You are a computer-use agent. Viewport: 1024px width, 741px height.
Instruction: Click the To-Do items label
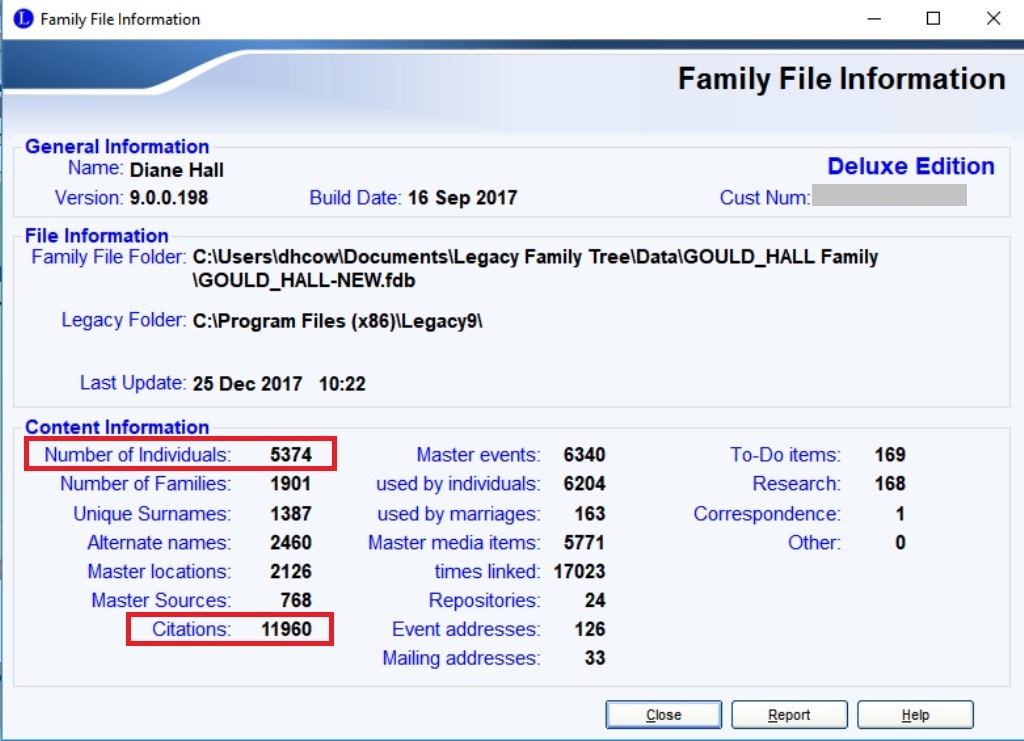[x=786, y=454]
